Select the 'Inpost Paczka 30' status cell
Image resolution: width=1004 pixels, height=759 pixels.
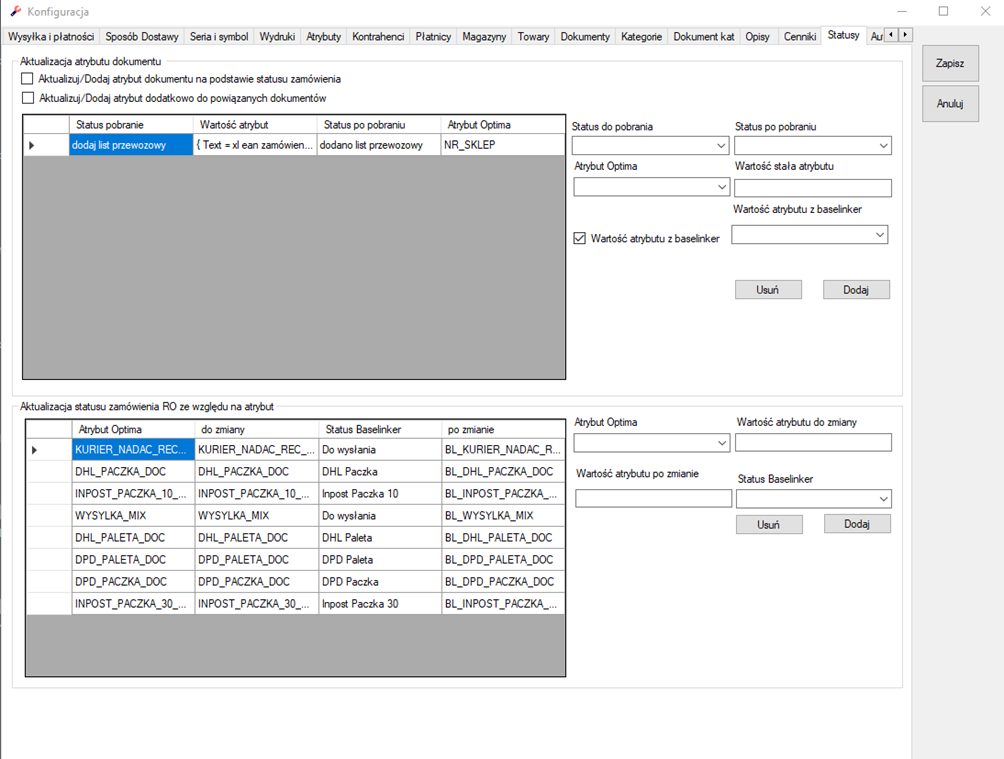[x=380, y=603]
